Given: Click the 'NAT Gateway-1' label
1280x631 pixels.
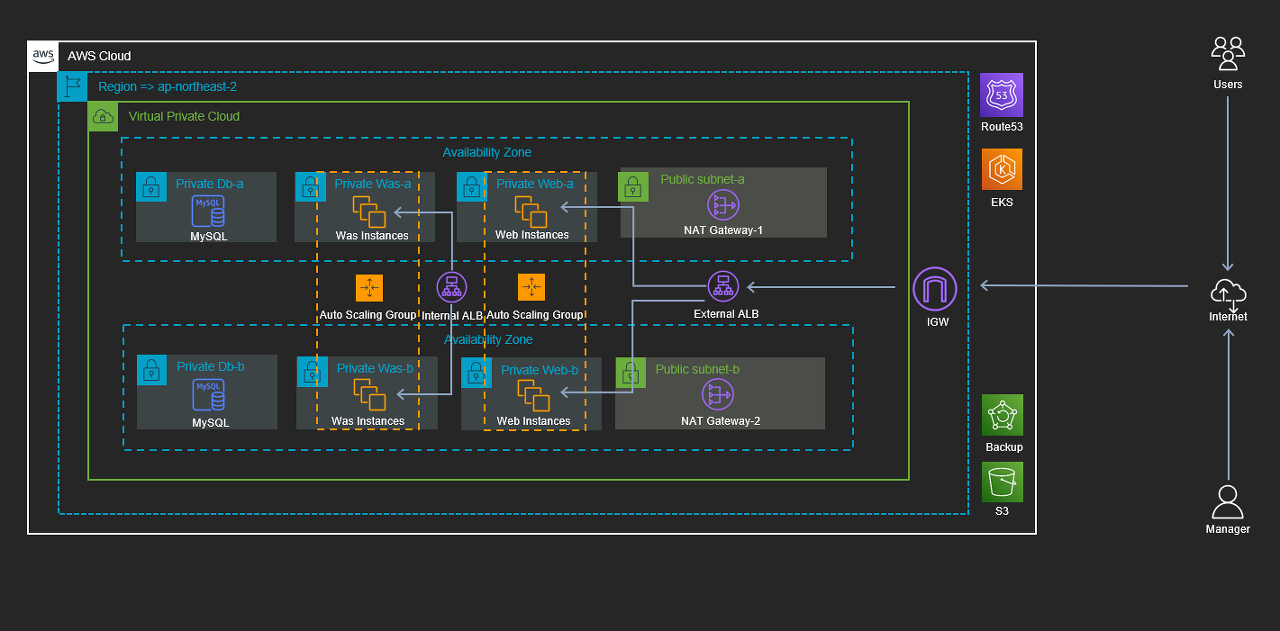Looking at the screenshot, I should click(723, 231).
